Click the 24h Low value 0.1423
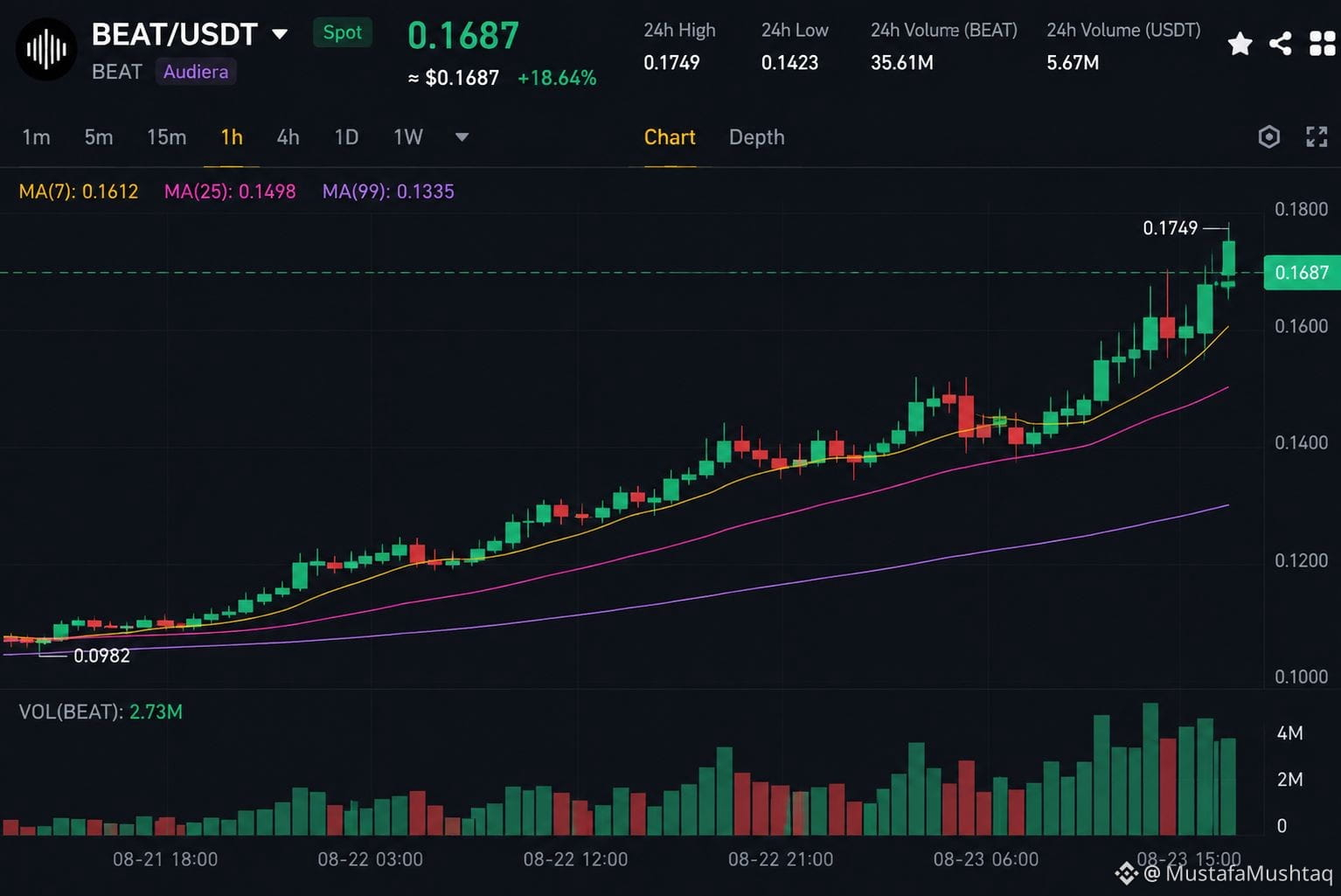The image size is (1341, 896). coord(789,63)
